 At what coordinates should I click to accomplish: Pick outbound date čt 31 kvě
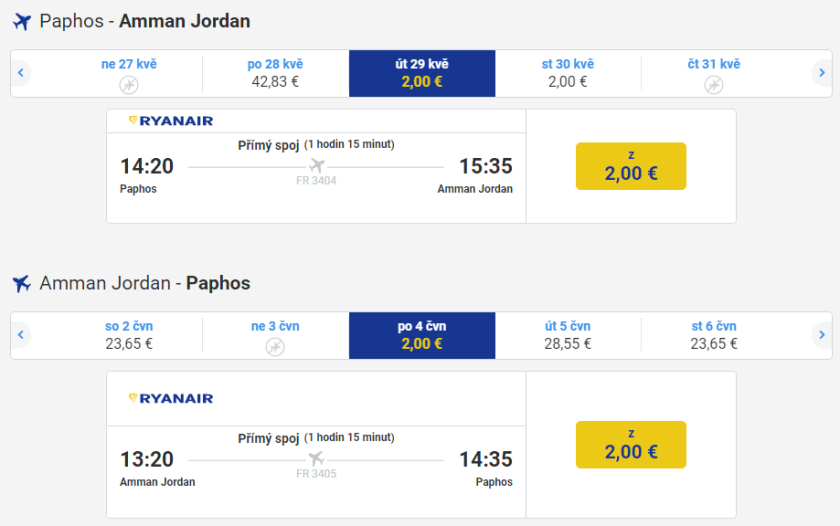click(713, 73)
